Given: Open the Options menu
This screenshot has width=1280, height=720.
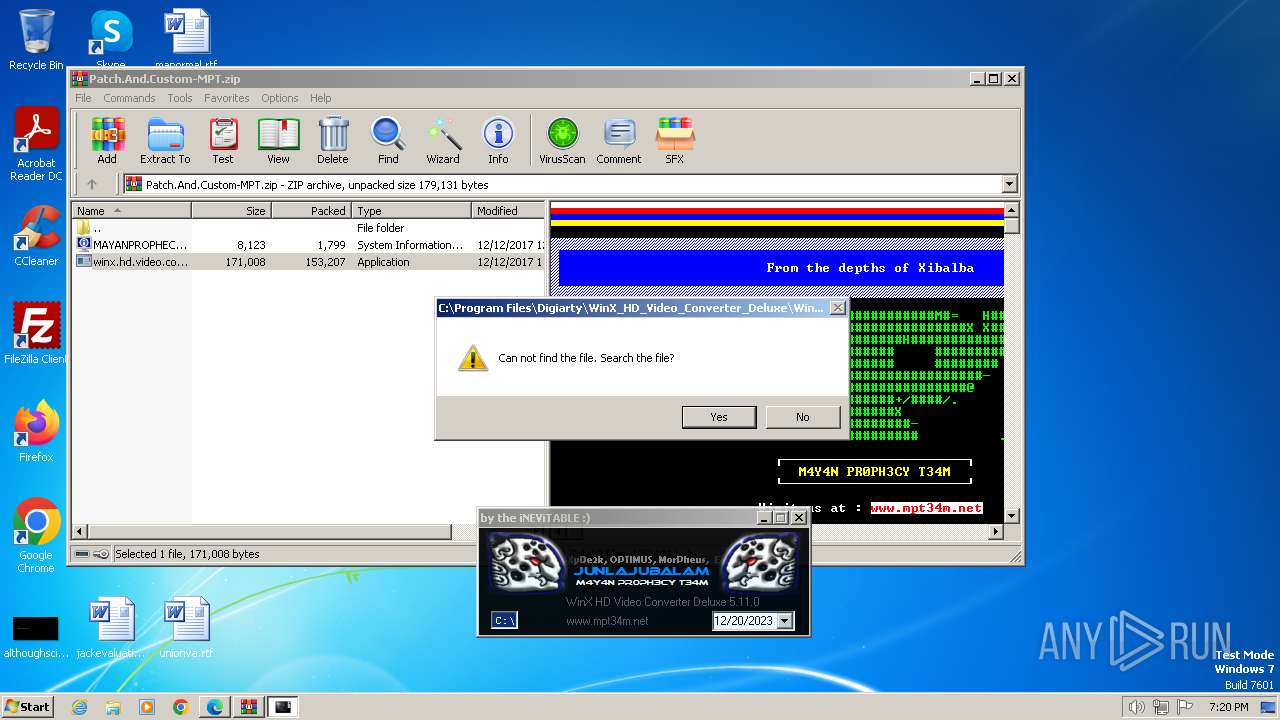Looking at the screenshot, I should (280, 98).
